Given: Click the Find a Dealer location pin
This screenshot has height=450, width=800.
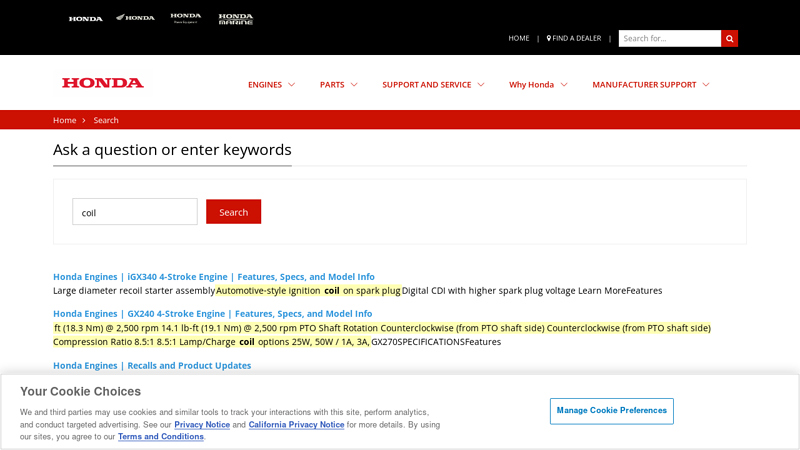Looking at the screenshot, I should tap(549, 38).
